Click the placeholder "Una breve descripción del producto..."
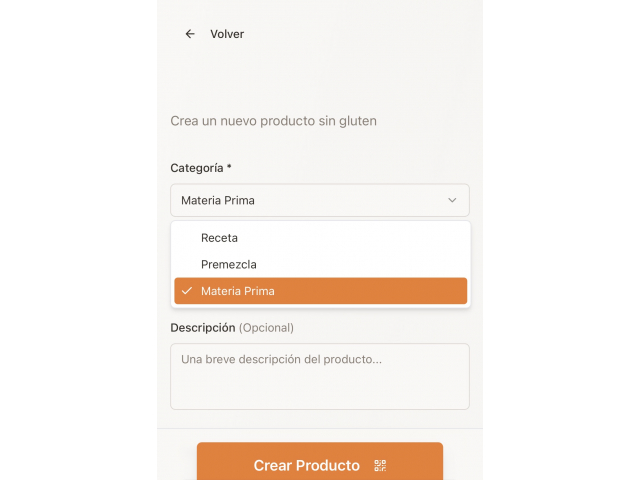 tap(282, 359)
